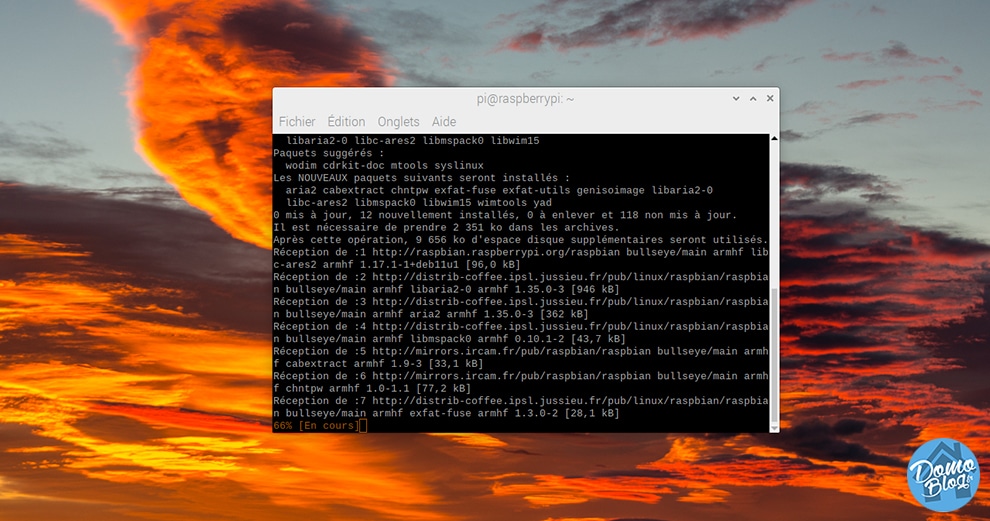Click the terminal scrollbar thumb
990x521 pixels.
[774, 356]
